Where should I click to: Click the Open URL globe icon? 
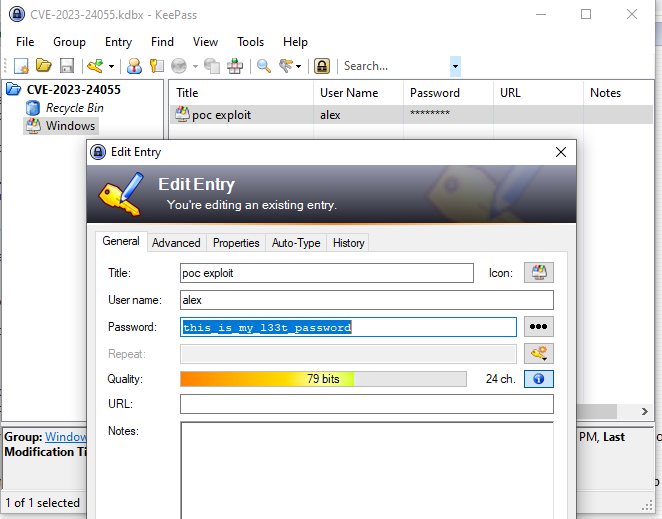point(179,66)
